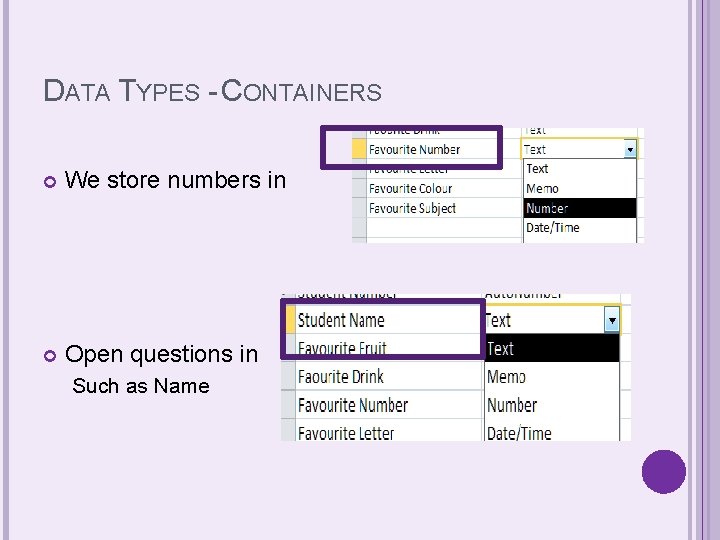Click the Favourite Subject field name cell
This screenshot has width=720, height=540.
click(x=443, y=208)
